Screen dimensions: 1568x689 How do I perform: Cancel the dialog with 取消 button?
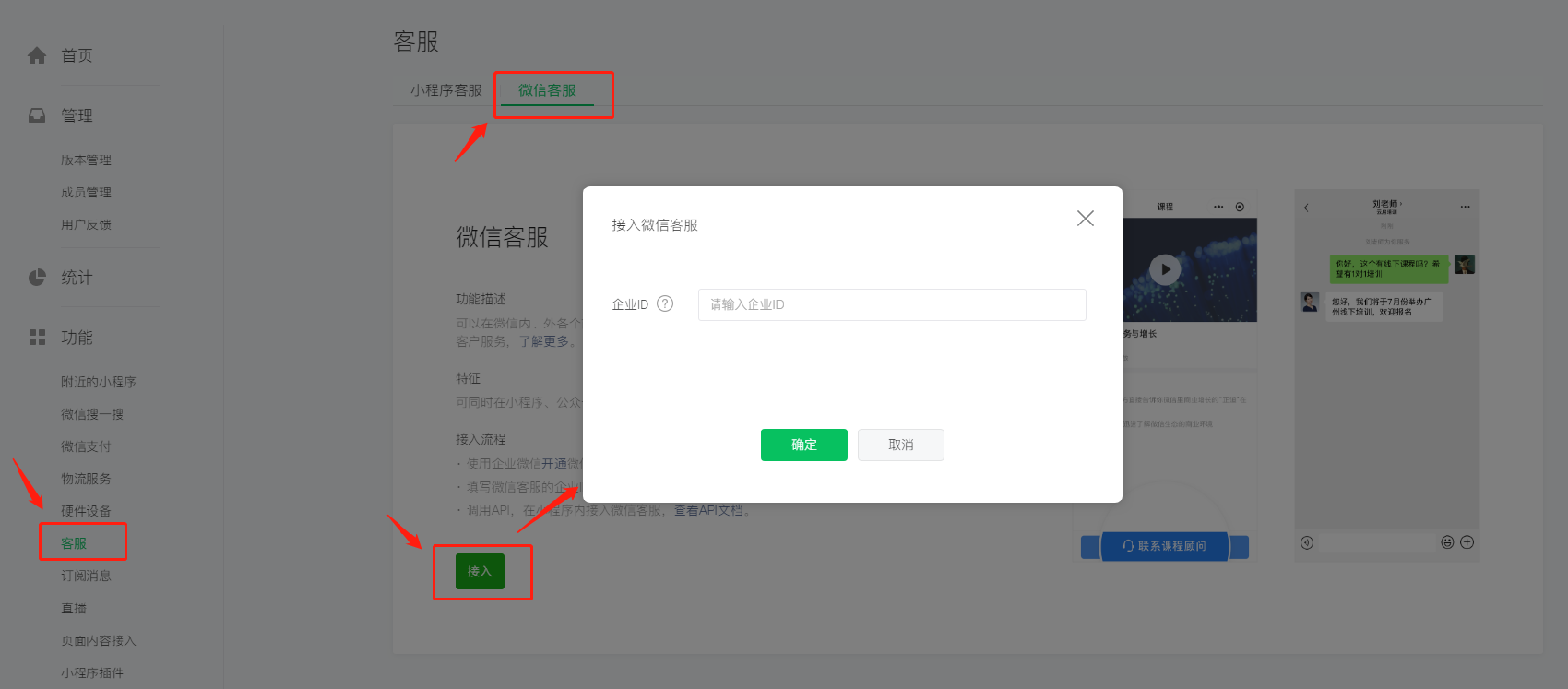coord(901,445)
